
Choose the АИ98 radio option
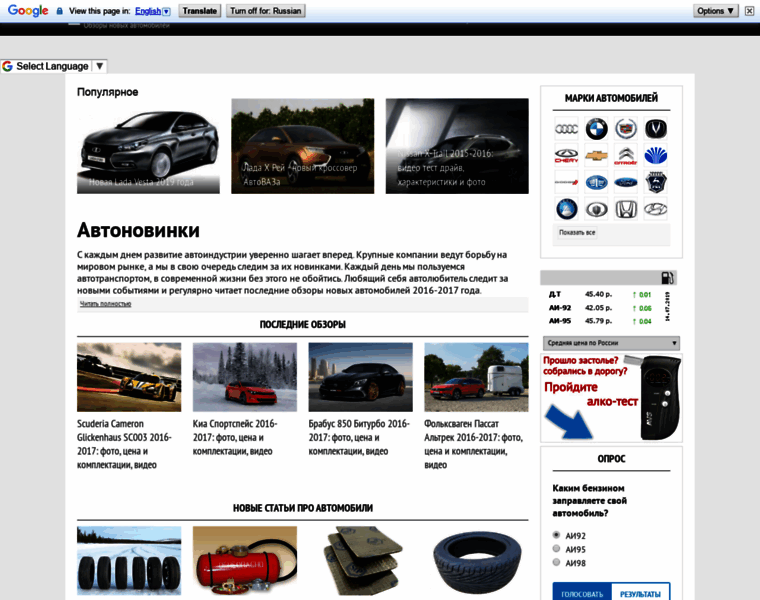pyautogui.click(x=556, y=562)
